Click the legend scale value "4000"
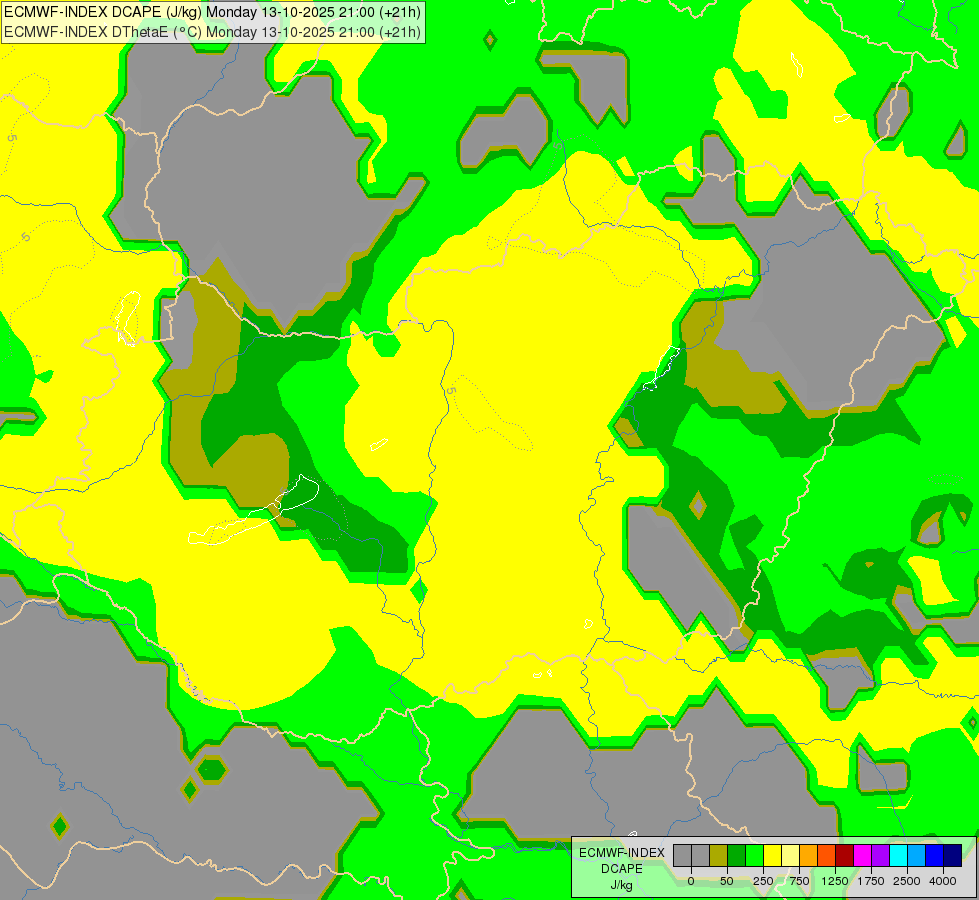The height and width of the screenshot is (900, 979). click(943, 881)
